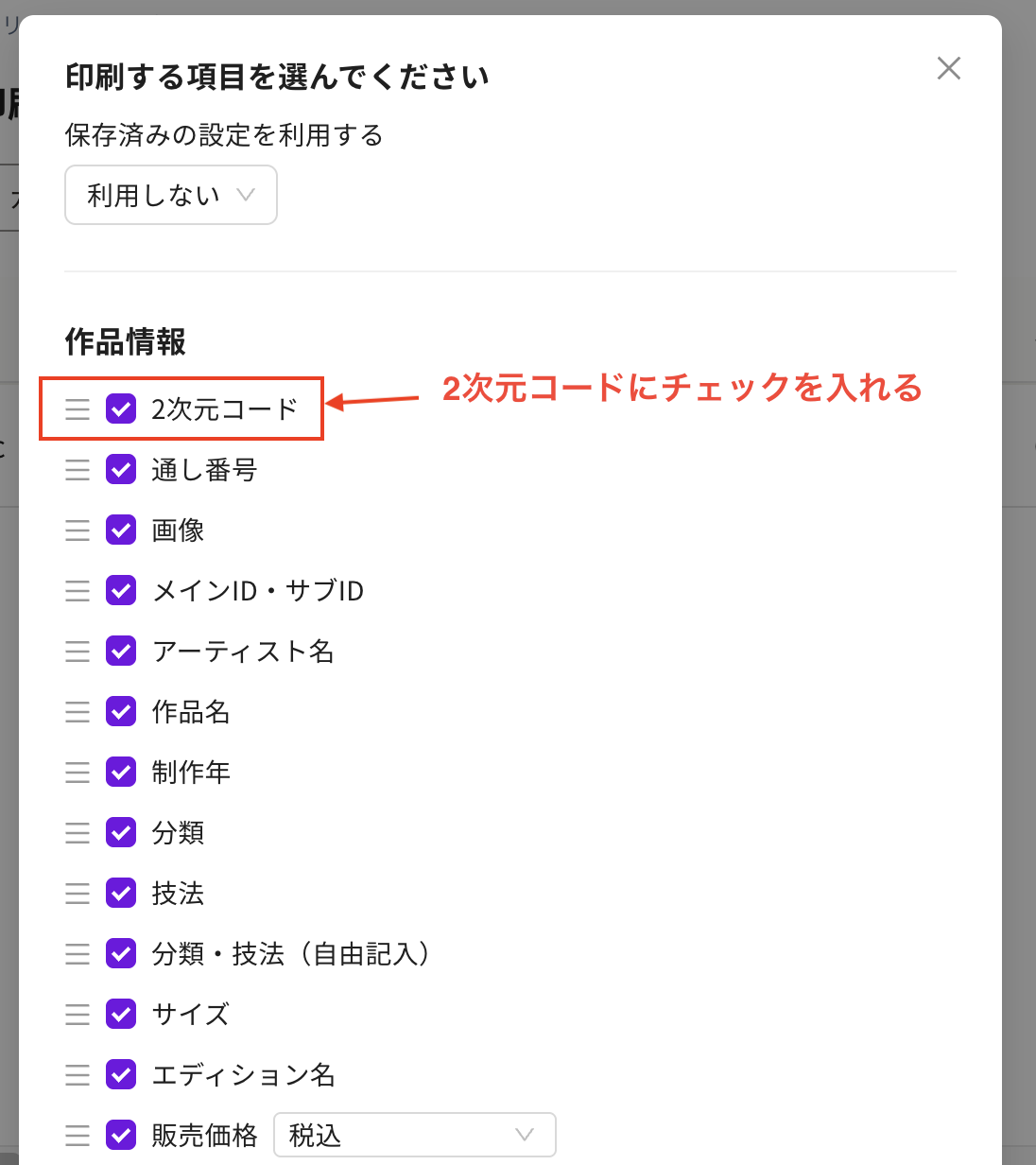Close the print item selection dialog
Viewport: 1036px width, 1165px height.
coord(948,68)
